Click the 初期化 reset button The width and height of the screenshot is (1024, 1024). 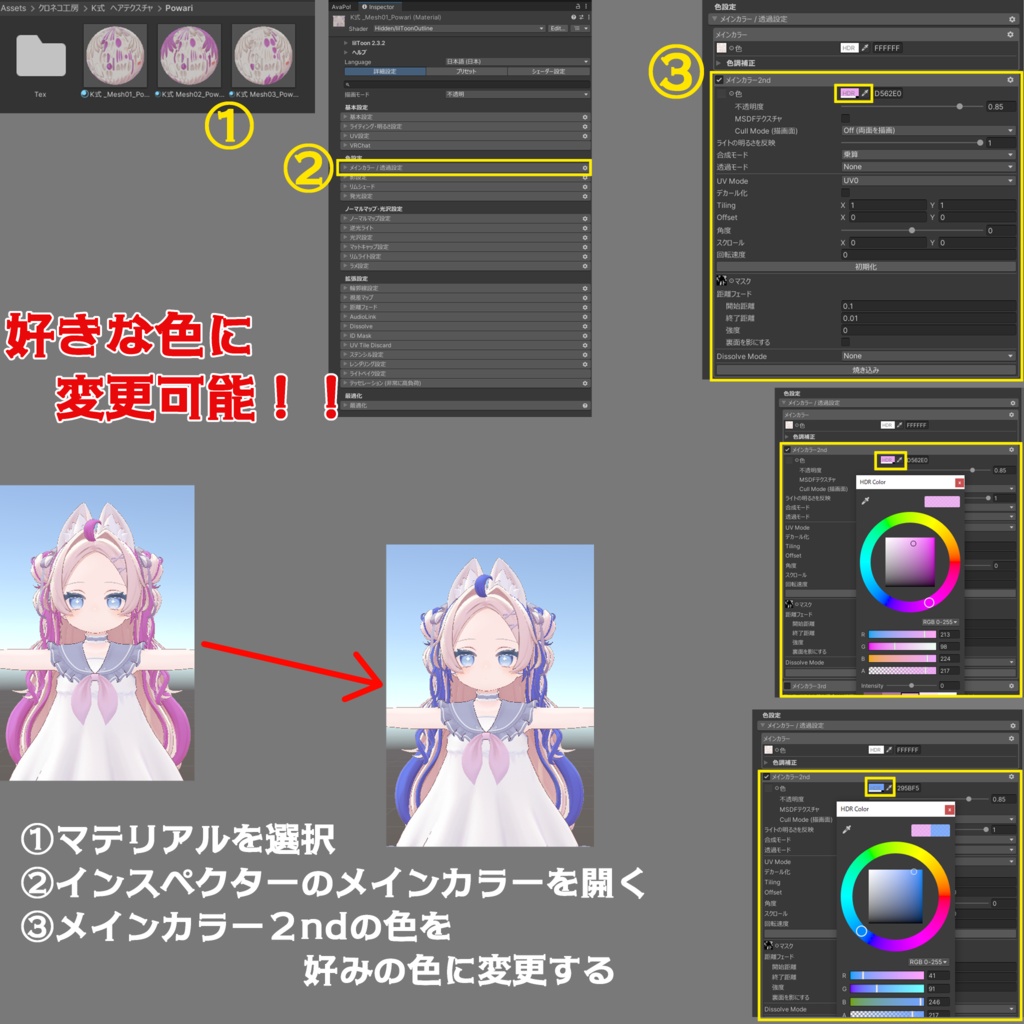866,267
